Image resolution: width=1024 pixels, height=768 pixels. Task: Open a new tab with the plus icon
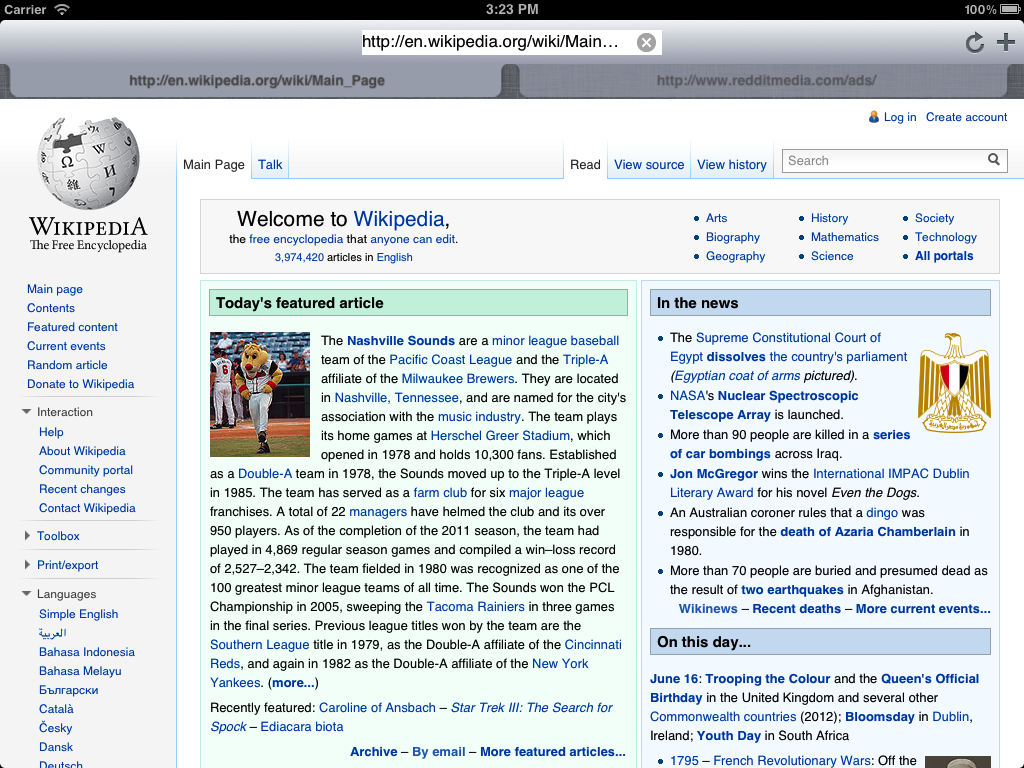1006,42
